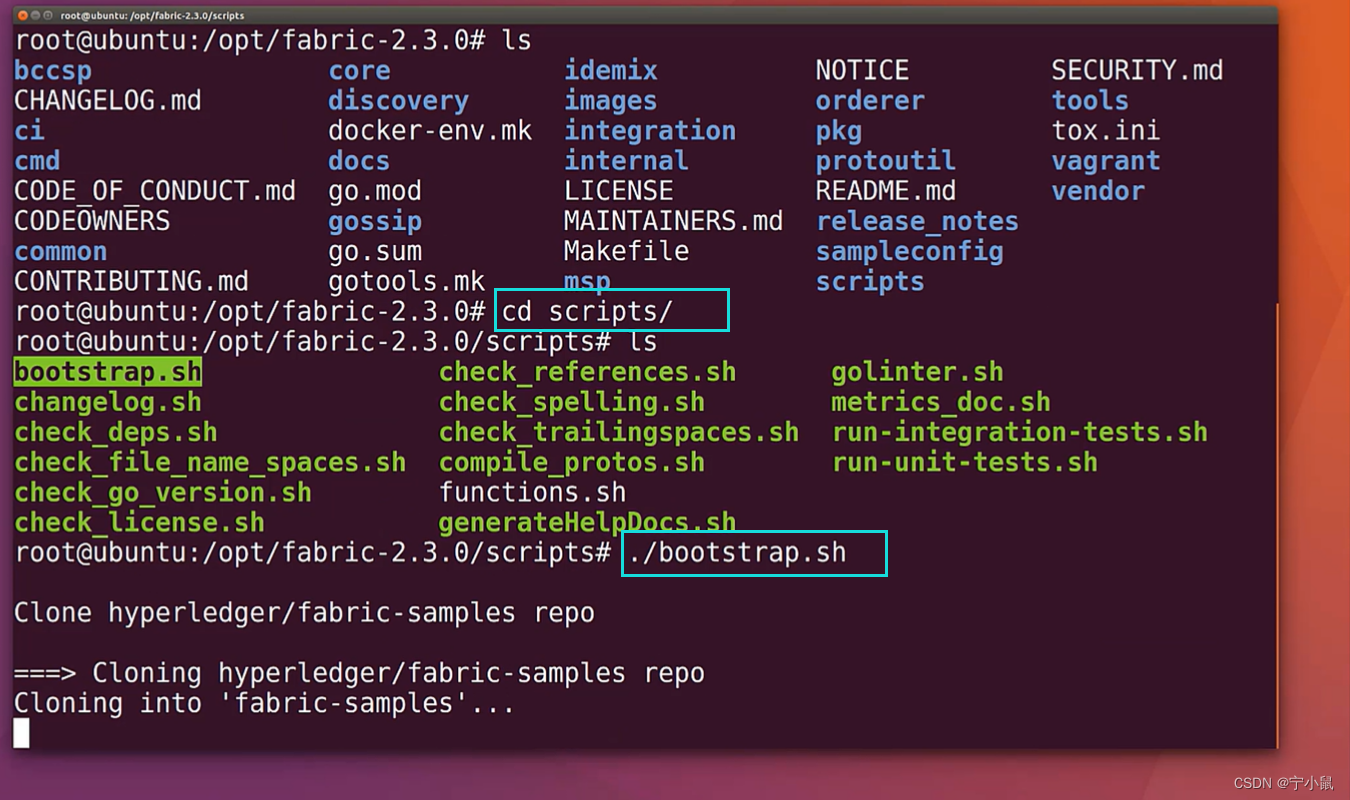Click the terminal cursor block

tap(22, 733)
